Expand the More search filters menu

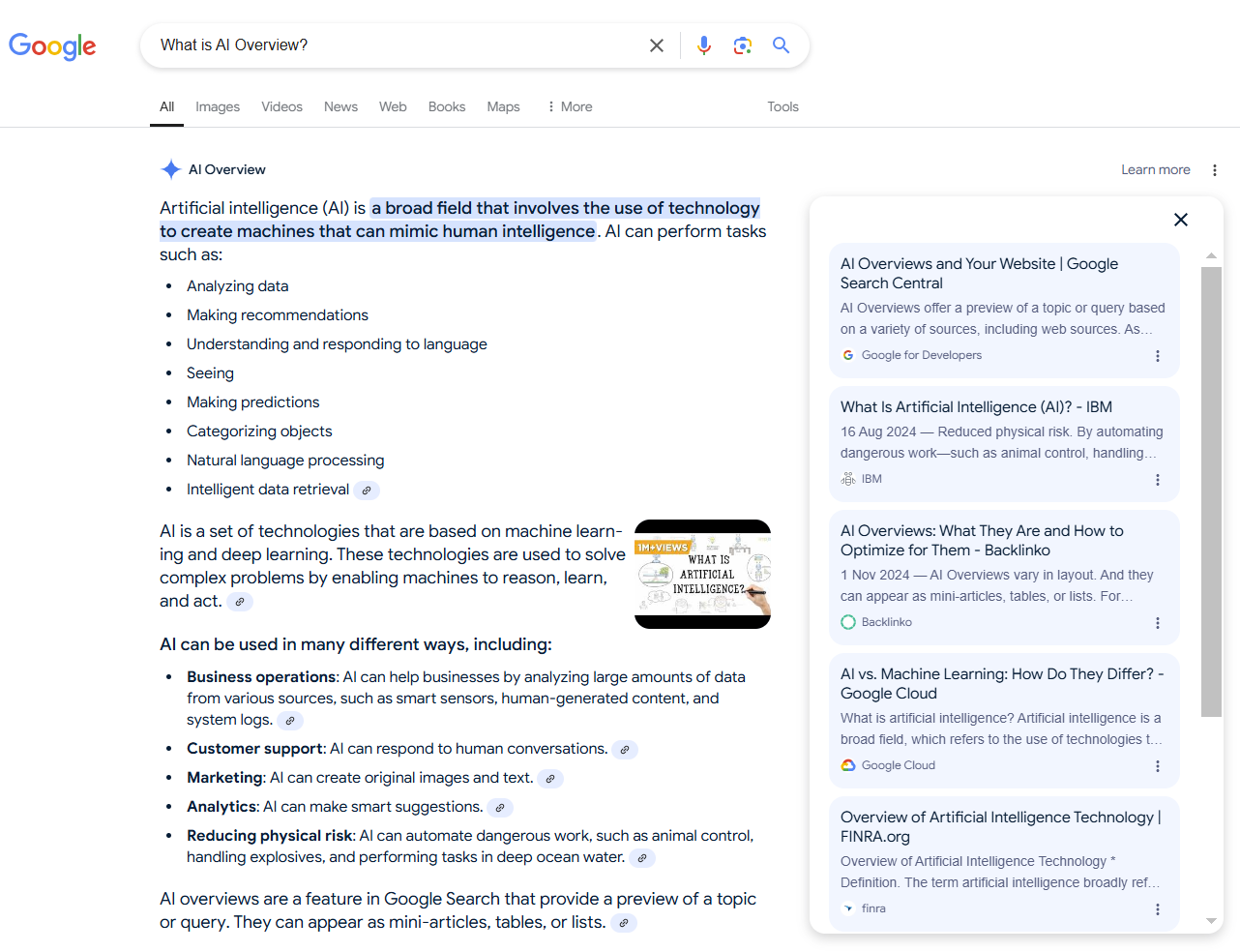570,106
